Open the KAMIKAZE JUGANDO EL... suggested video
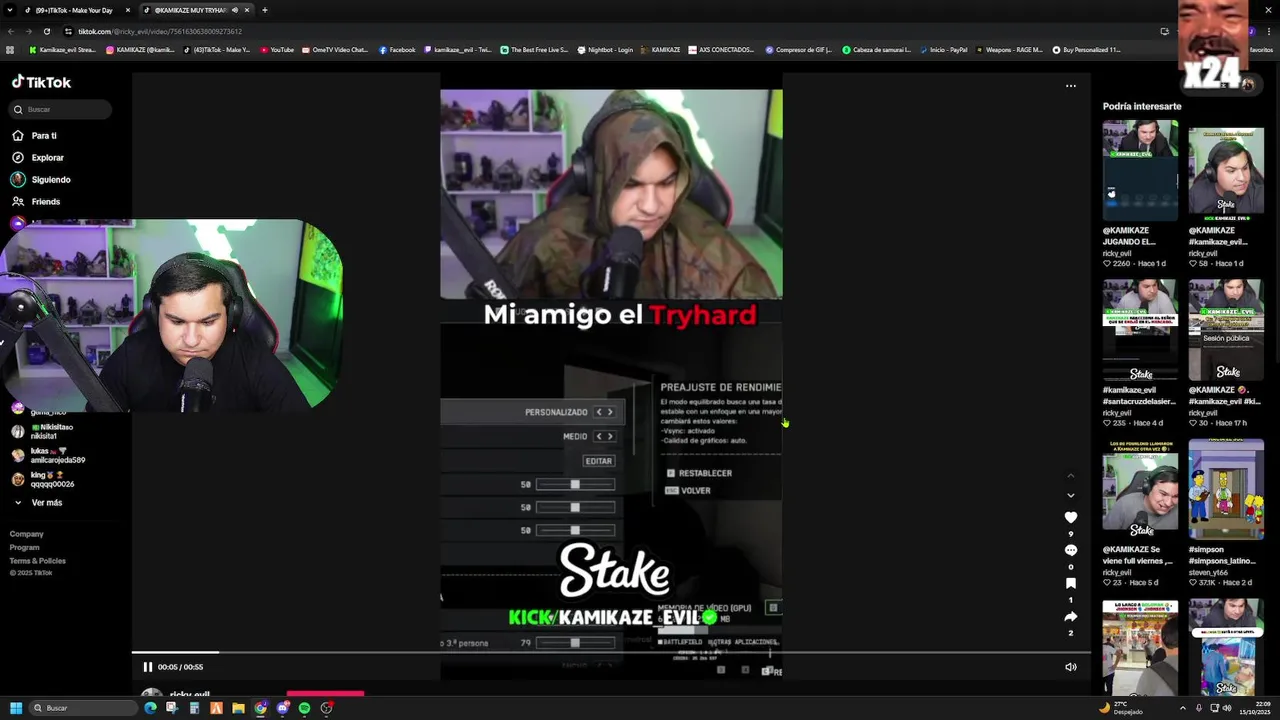1280x720 pixels. [1140, 170]
